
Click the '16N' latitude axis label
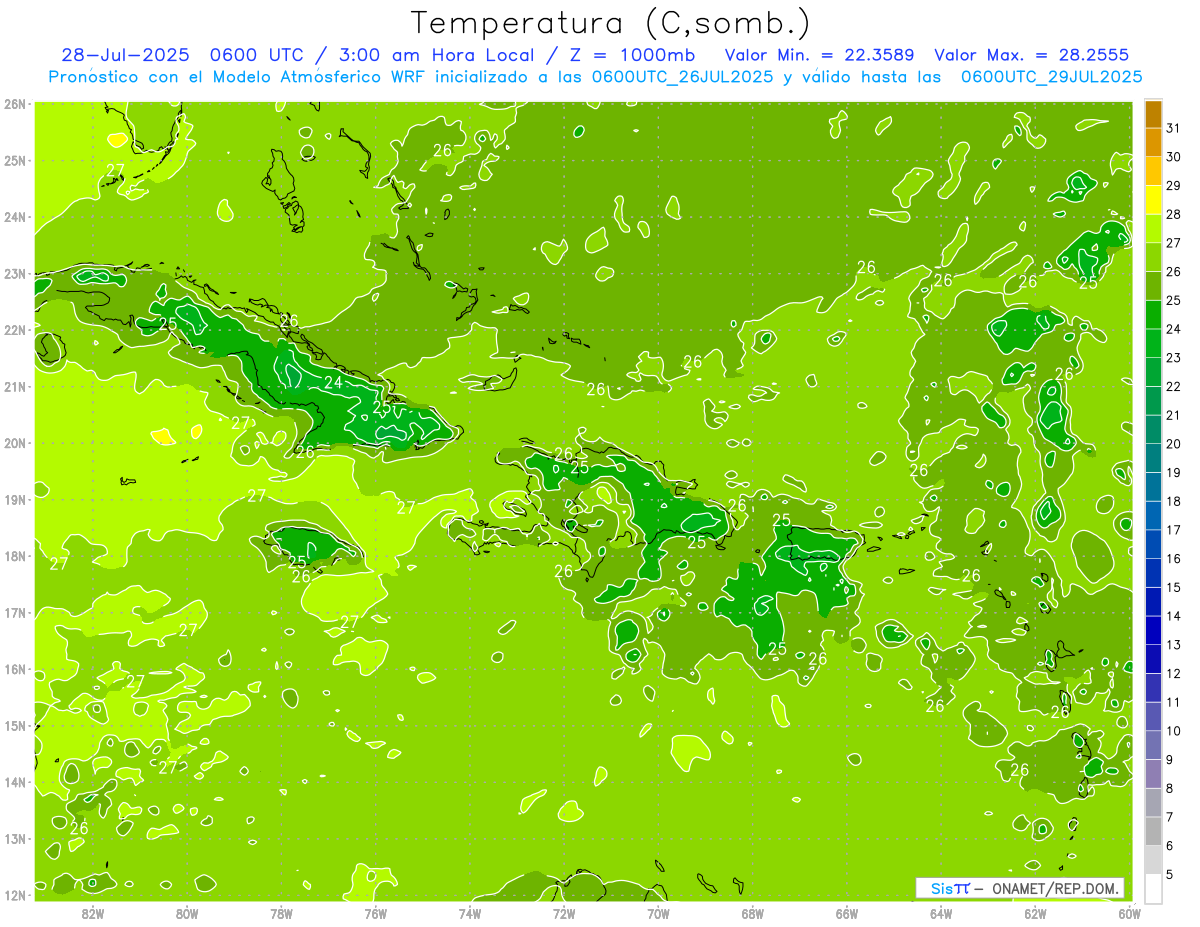14,669
